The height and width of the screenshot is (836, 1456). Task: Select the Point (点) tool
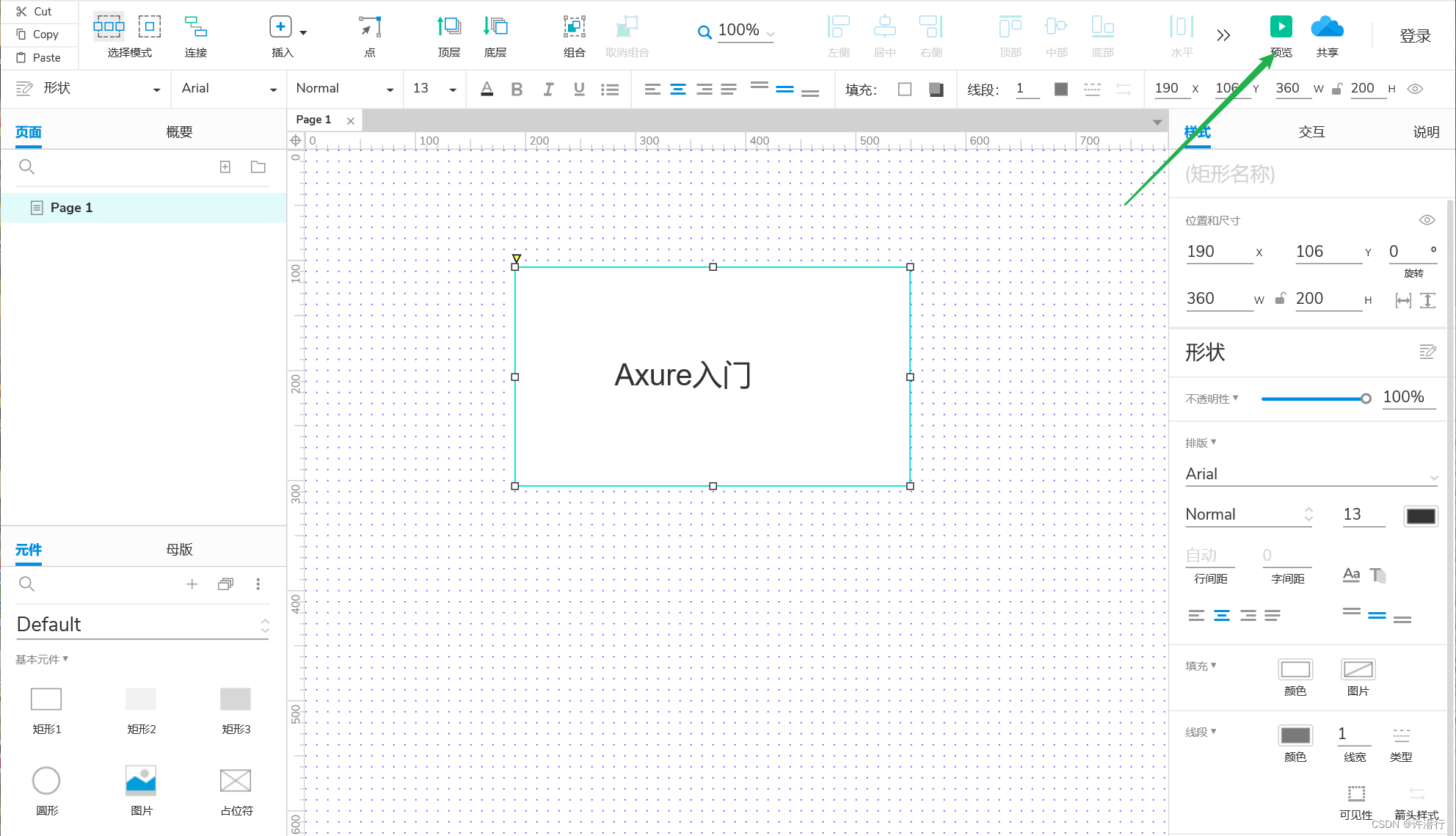[370, 27]
